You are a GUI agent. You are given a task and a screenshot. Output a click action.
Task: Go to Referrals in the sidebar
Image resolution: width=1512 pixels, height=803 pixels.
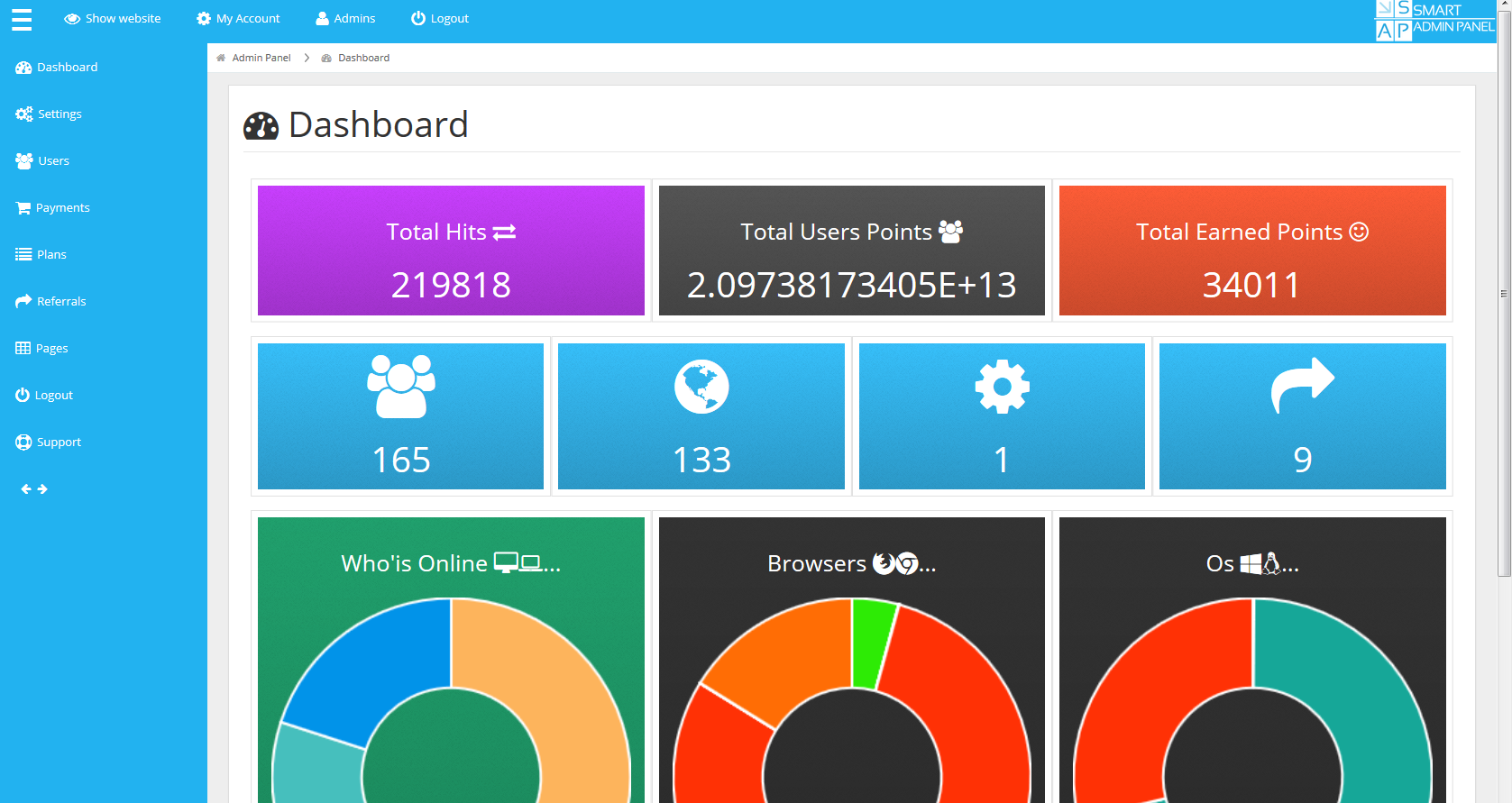point(51,302)
